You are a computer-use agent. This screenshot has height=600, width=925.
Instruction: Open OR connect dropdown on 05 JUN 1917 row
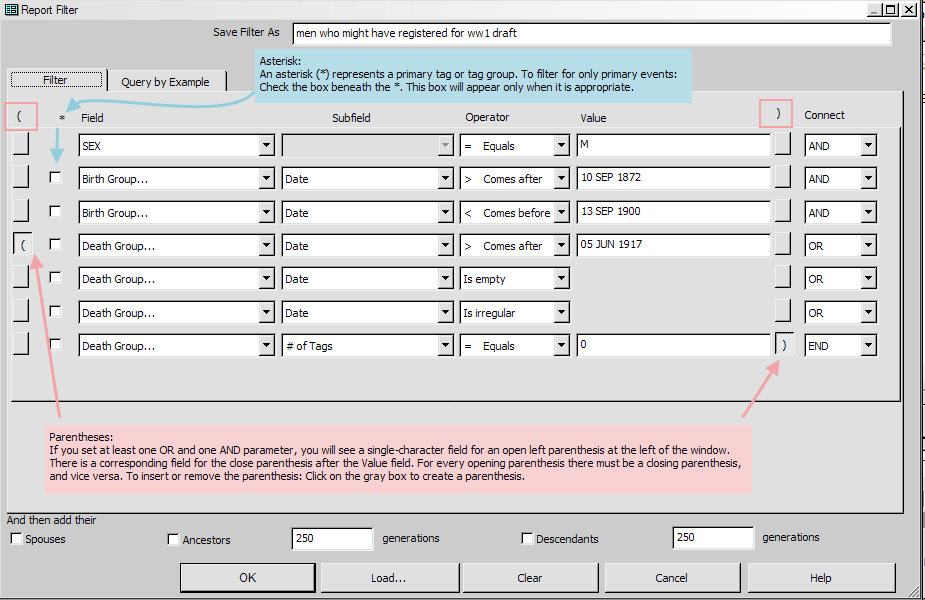pyautogui.click(x=868, y=245)
